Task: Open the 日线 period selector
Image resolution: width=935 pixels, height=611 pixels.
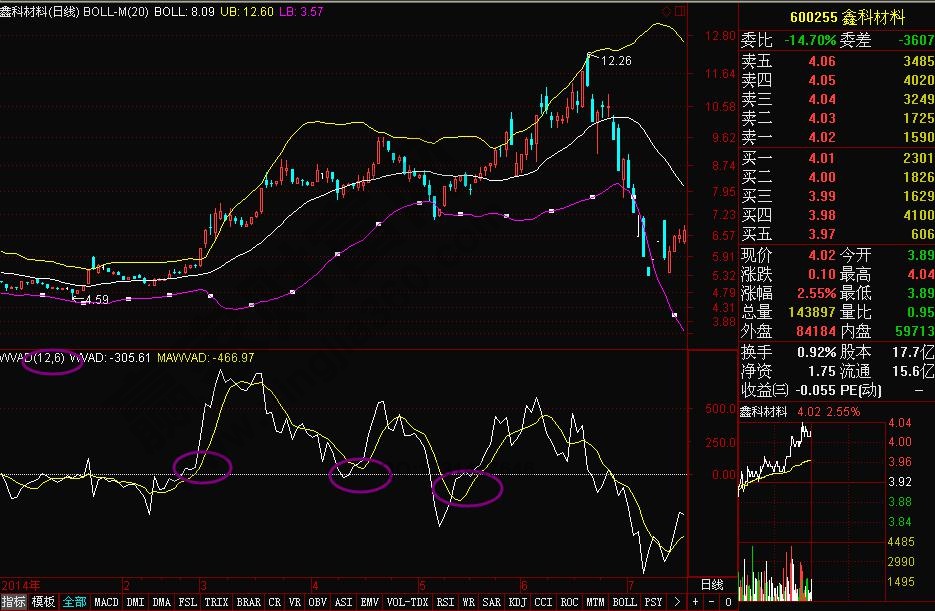Action: pos(711,584)
